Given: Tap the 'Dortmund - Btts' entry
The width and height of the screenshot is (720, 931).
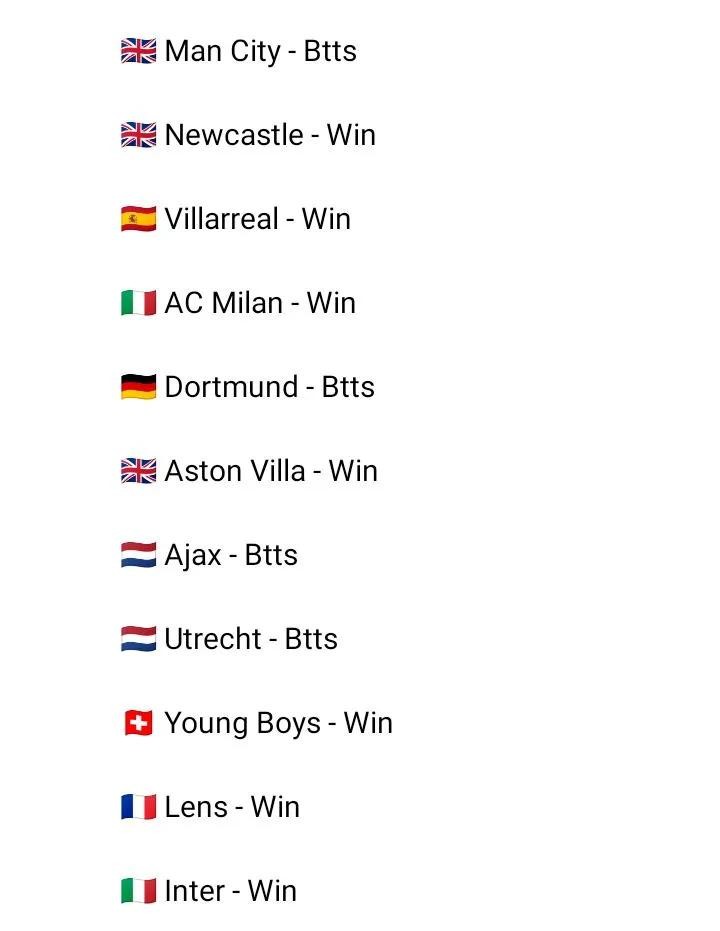Looking at the screenshot, I should click(269, 387).
